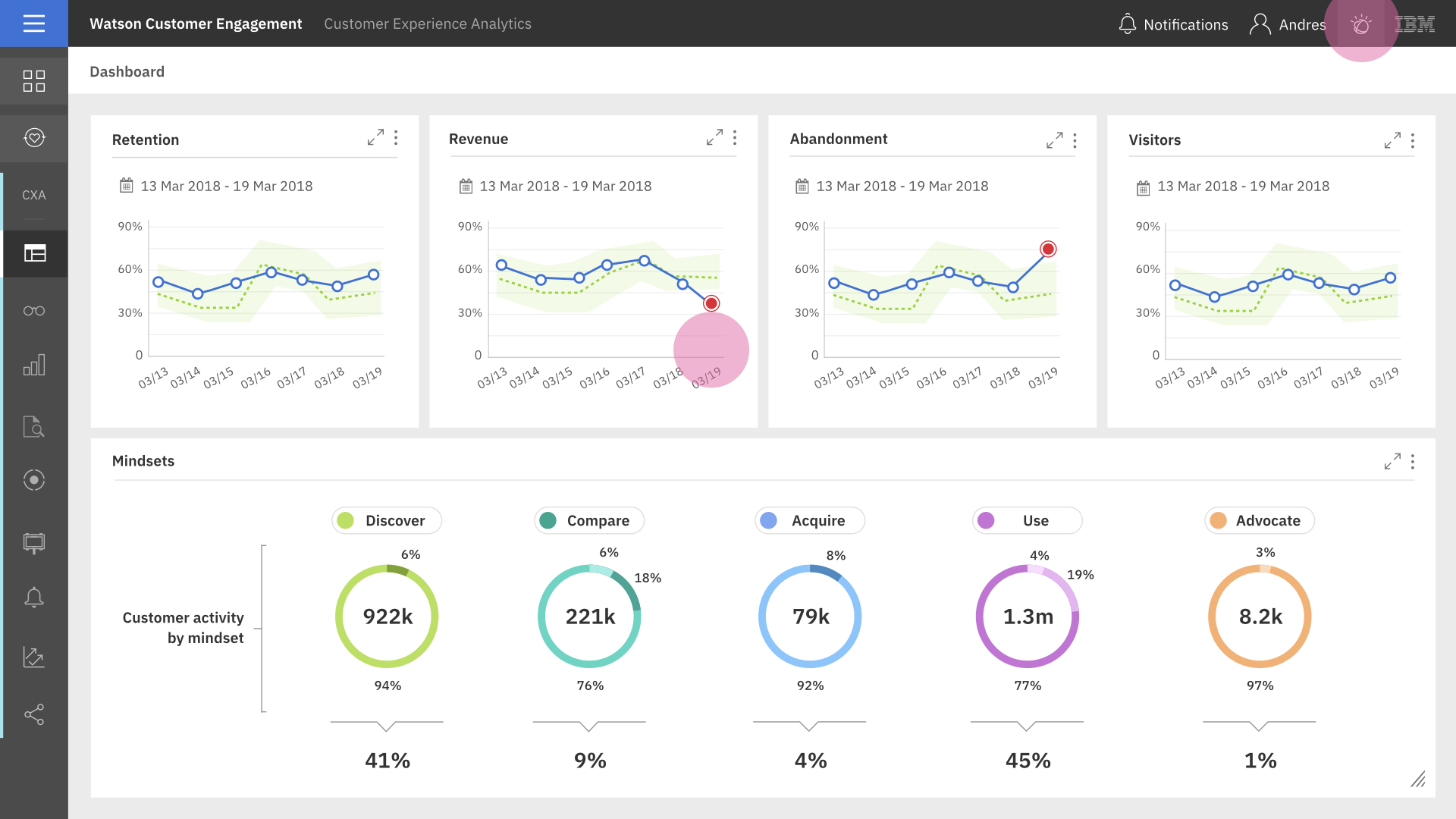Toggle the Discover mindset pill

[x=387, y=520]
